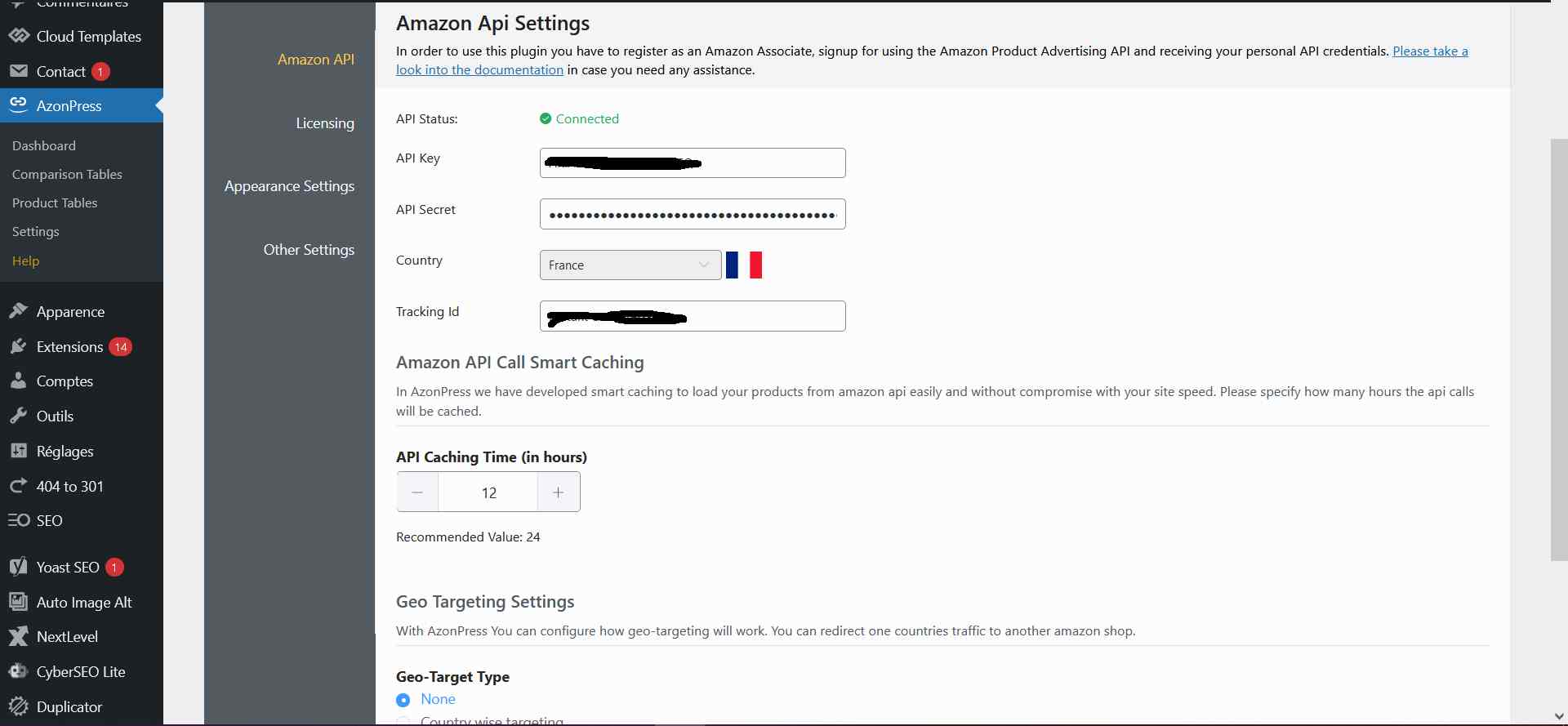The height and width of the screenshot is (726, 1568).
Task: Open the Country dropdown showing France
Action: [630, 265]
